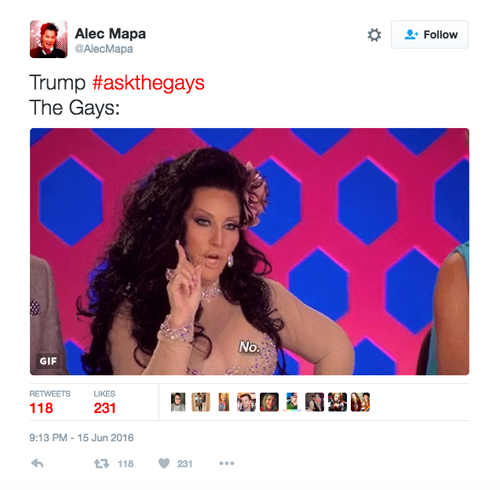The image size is (500, 490).
Task: Open the #askthegays hashtag link
Action: [148, 83]
